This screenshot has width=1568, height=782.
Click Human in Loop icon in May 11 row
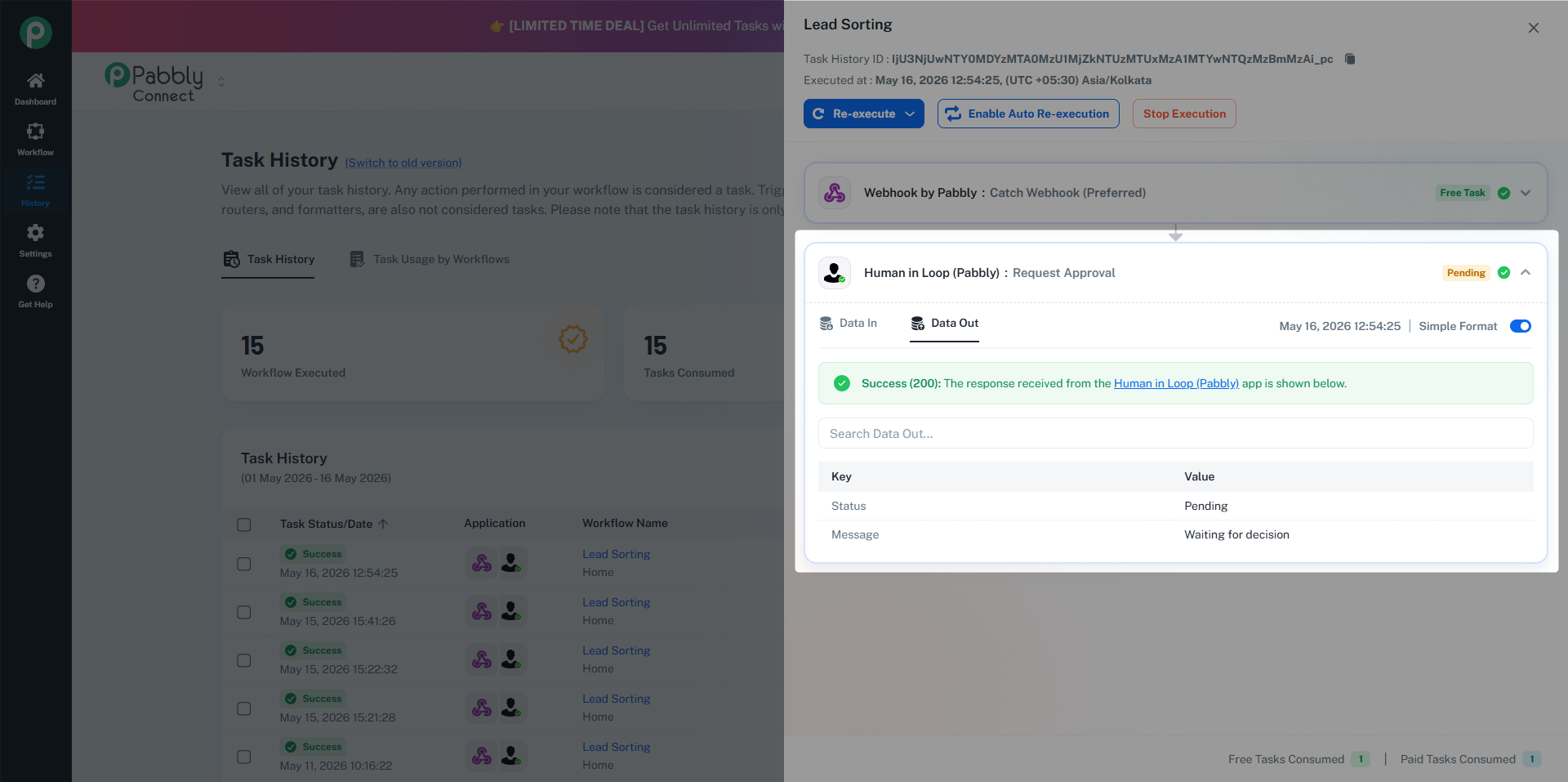point(511,756)
